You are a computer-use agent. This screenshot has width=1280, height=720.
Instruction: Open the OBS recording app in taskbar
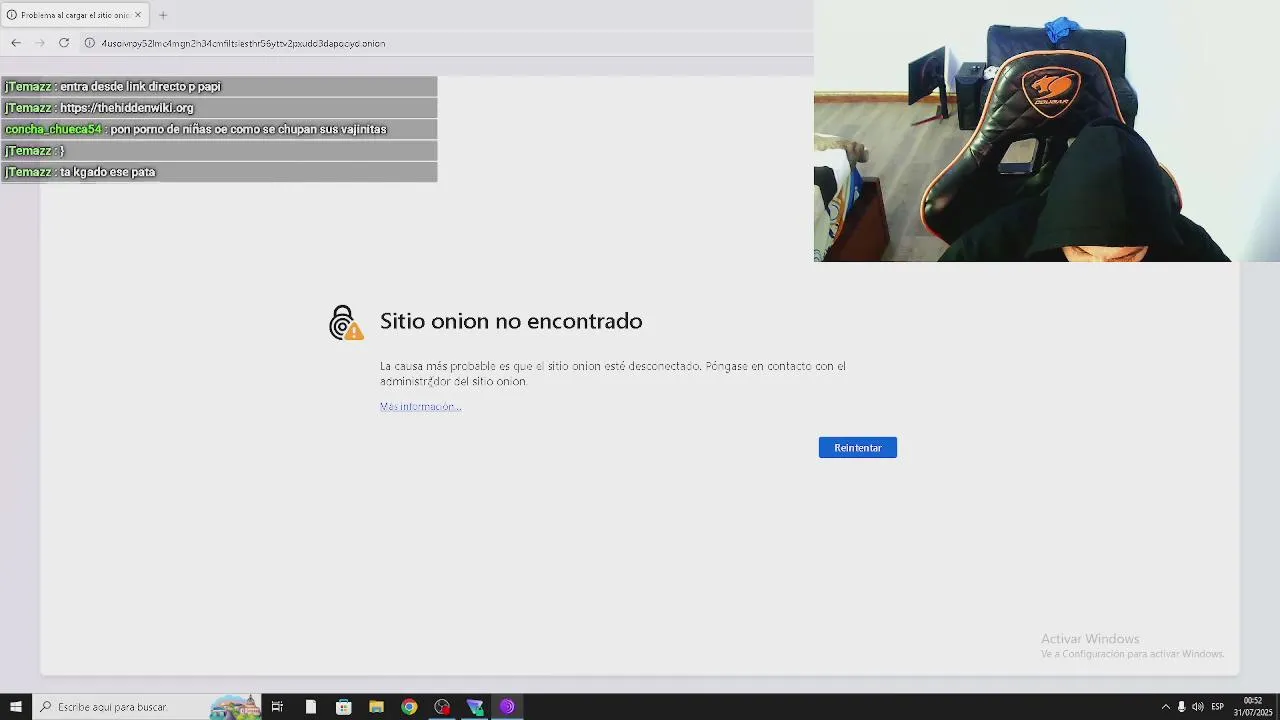coord(442,707)
